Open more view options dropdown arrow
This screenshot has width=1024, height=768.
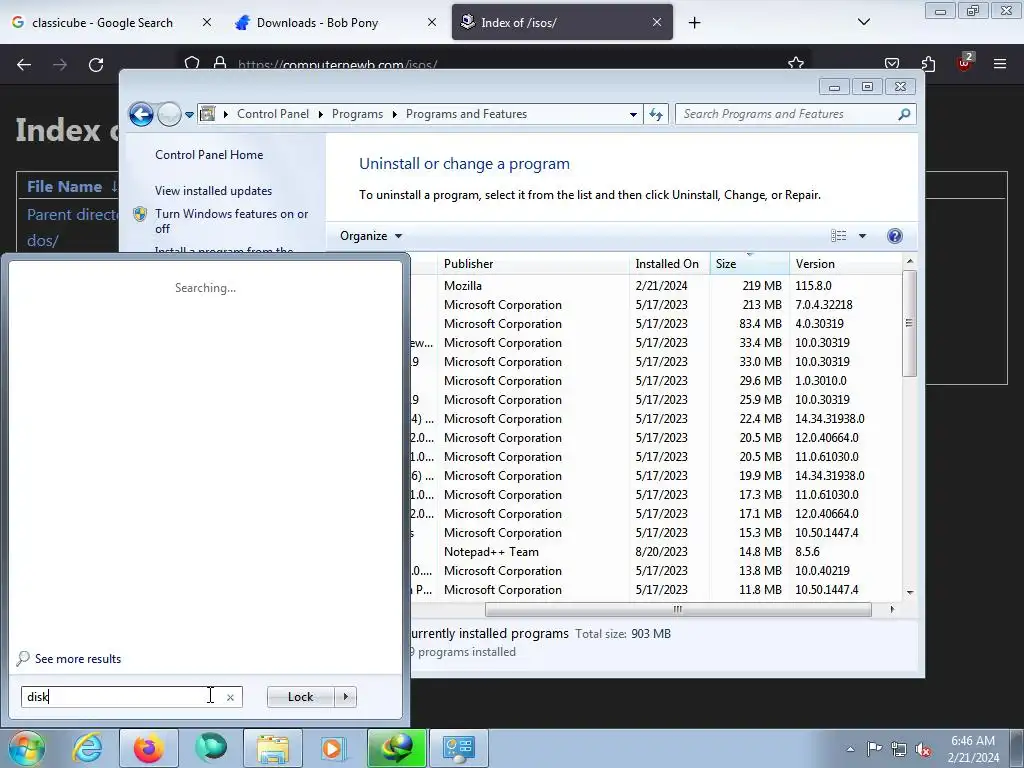click(862, 236)
